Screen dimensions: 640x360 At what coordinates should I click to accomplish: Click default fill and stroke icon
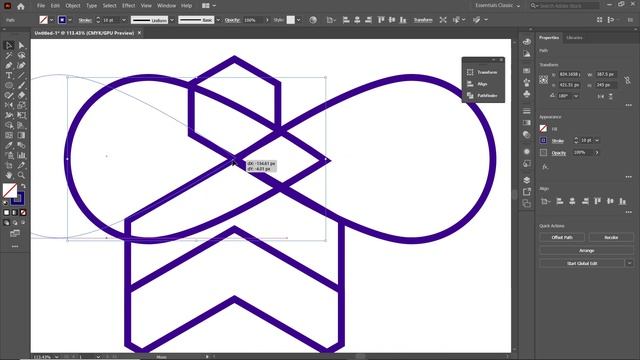pos(5,202)
